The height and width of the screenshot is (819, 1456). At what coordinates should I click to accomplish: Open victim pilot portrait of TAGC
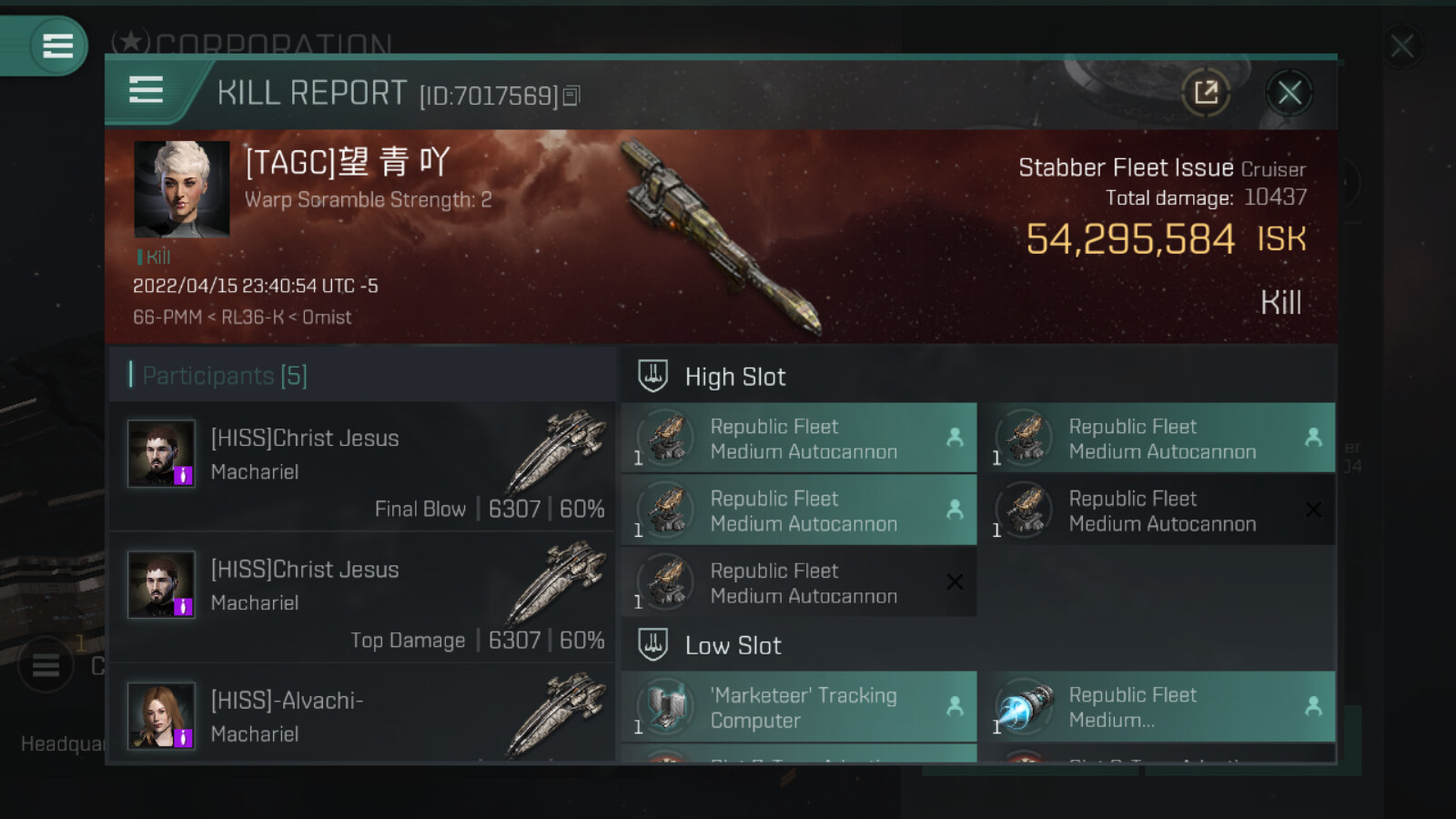coord(181,189)
